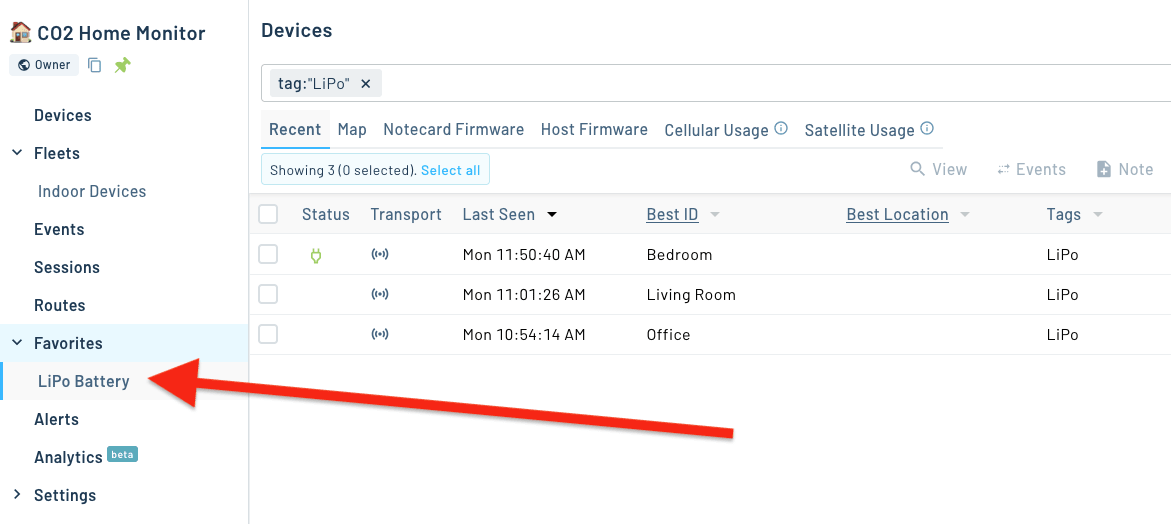Click the Office device name

pyautogui.click(x=668, y=334)
